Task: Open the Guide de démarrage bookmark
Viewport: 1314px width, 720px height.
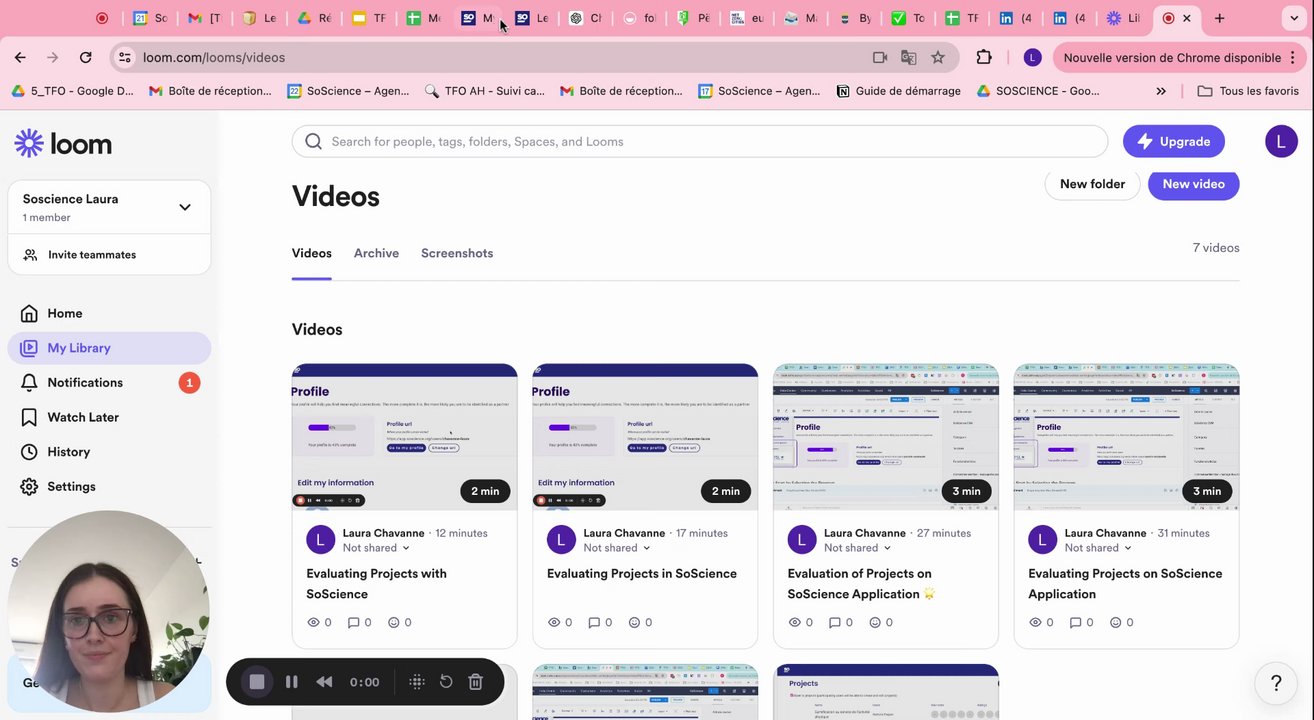Action: coord(898,91)
